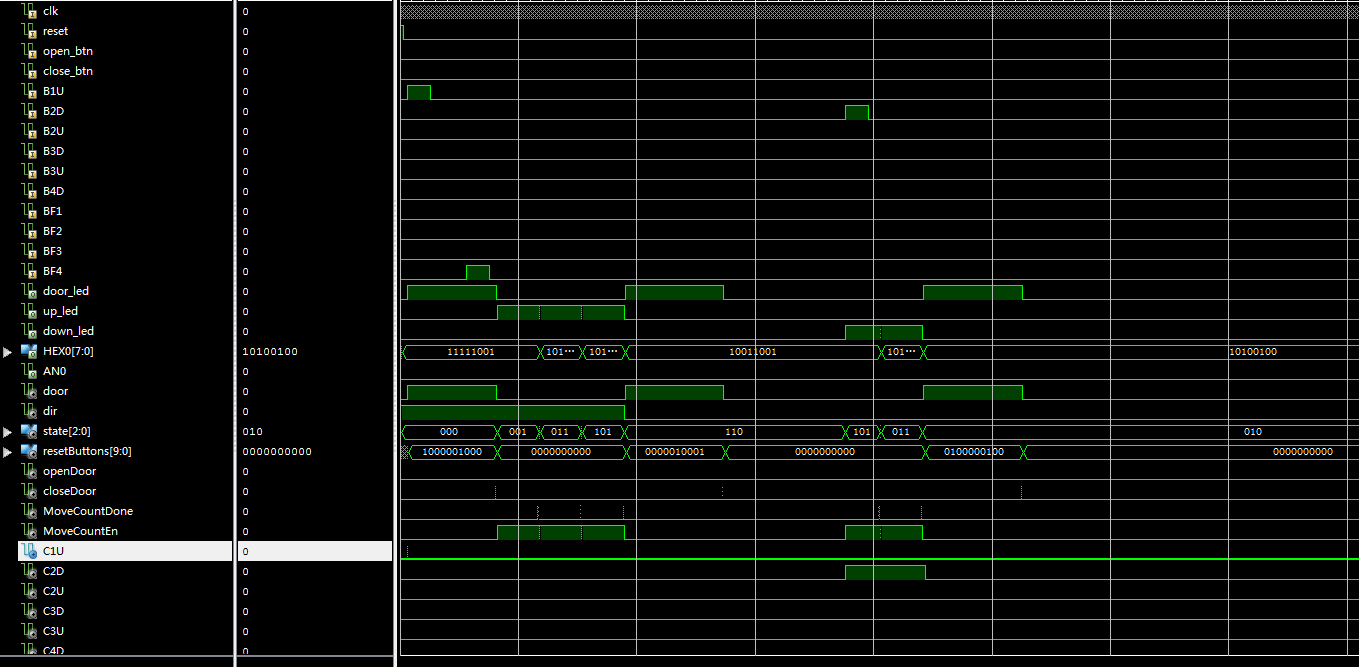1359x667 pixels.
Task: Select the B4D signal name
Action: 52,191
